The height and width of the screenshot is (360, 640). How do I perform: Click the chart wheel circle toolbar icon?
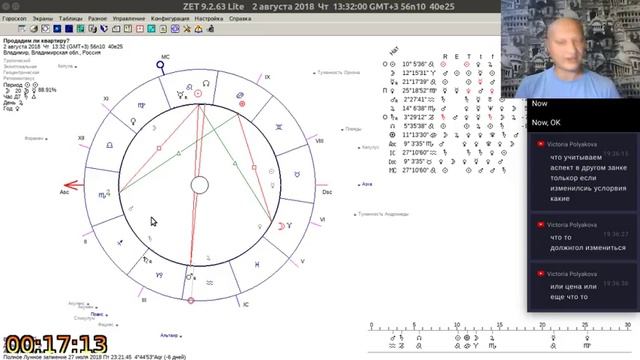[45, 29]
